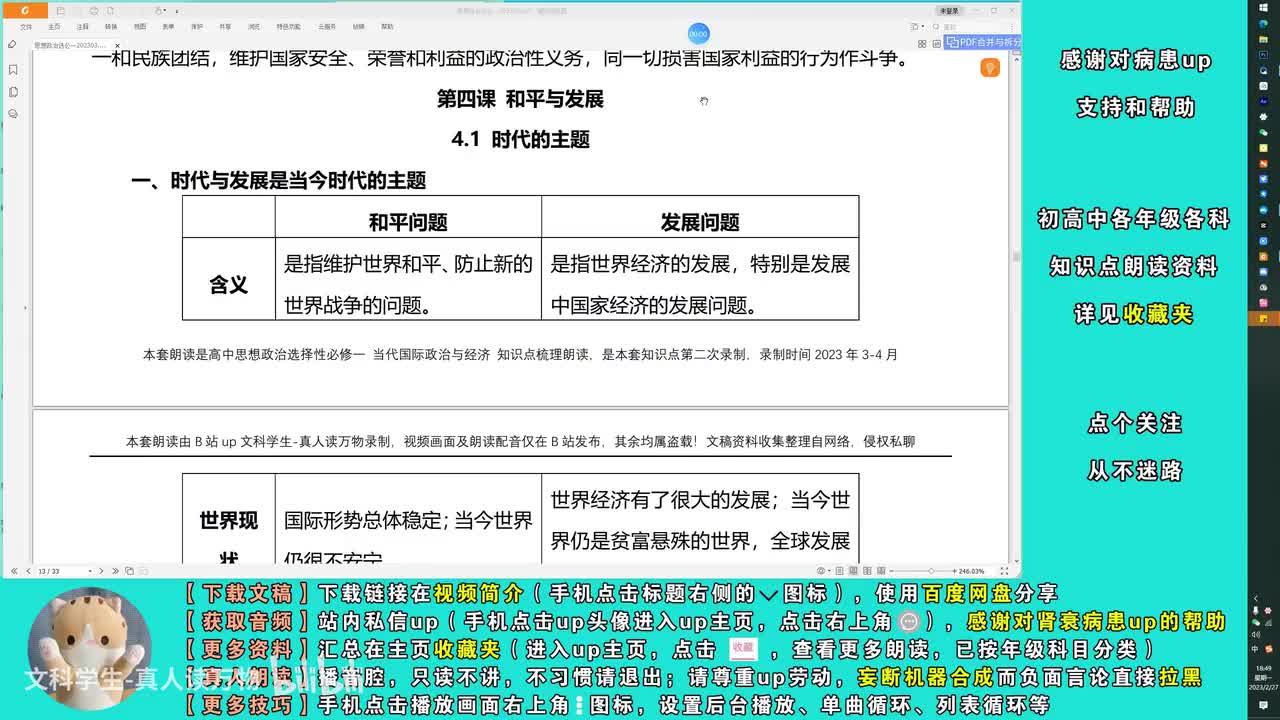This screenshot has width=1280, height=720.
Task: Click the heading 4.1 时代的主题
Action: 520,140
